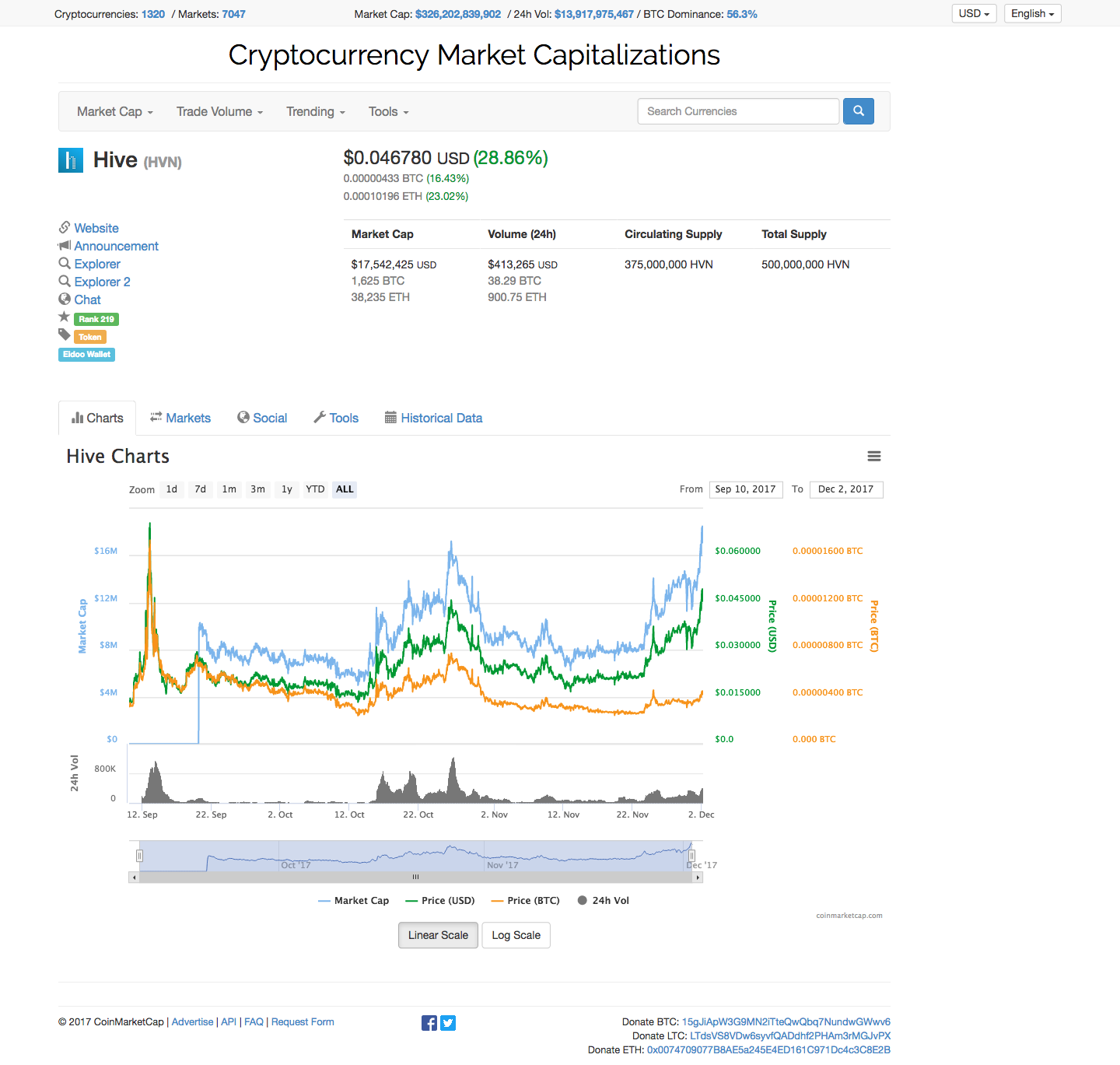
Task: Open the Advertise footer link
Action: point(192,1022)
